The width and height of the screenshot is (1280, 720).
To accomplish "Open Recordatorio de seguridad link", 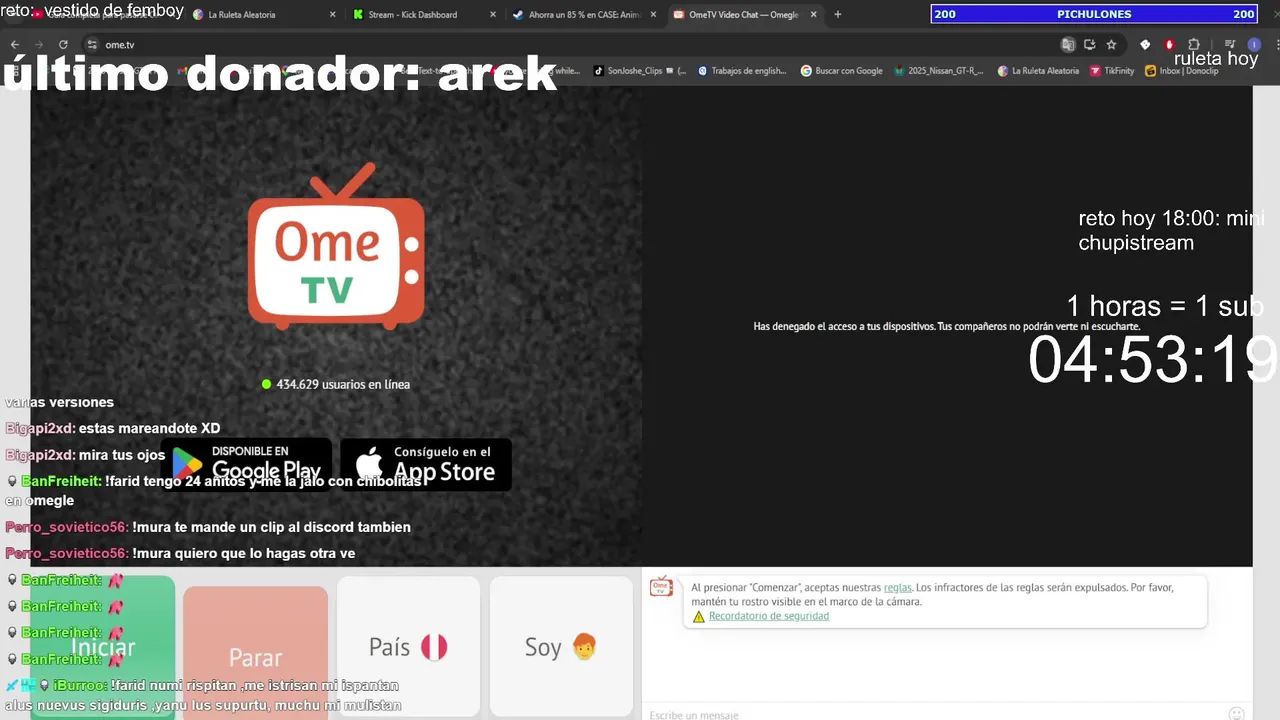I will click(x=769, y=616).
